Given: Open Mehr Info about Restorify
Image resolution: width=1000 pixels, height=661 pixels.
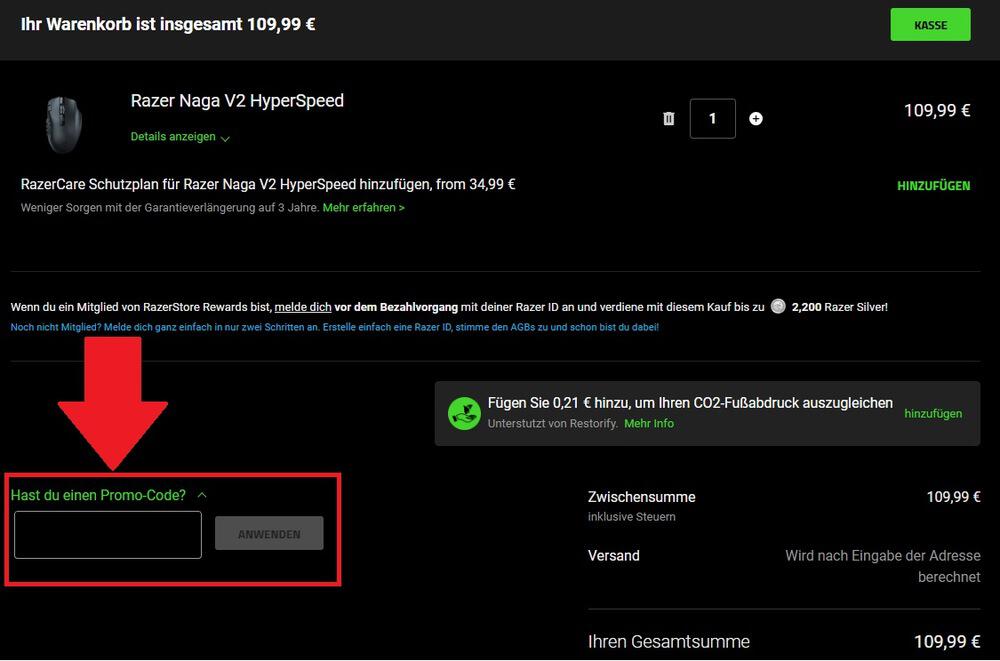Looking at the screenshot, I should (648, 423).
